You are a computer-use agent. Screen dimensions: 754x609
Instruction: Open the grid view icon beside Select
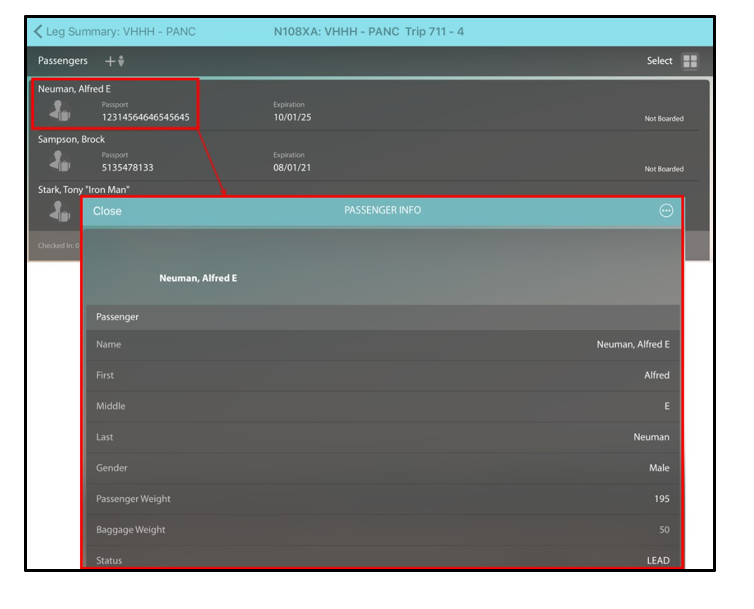coord(690,61)
